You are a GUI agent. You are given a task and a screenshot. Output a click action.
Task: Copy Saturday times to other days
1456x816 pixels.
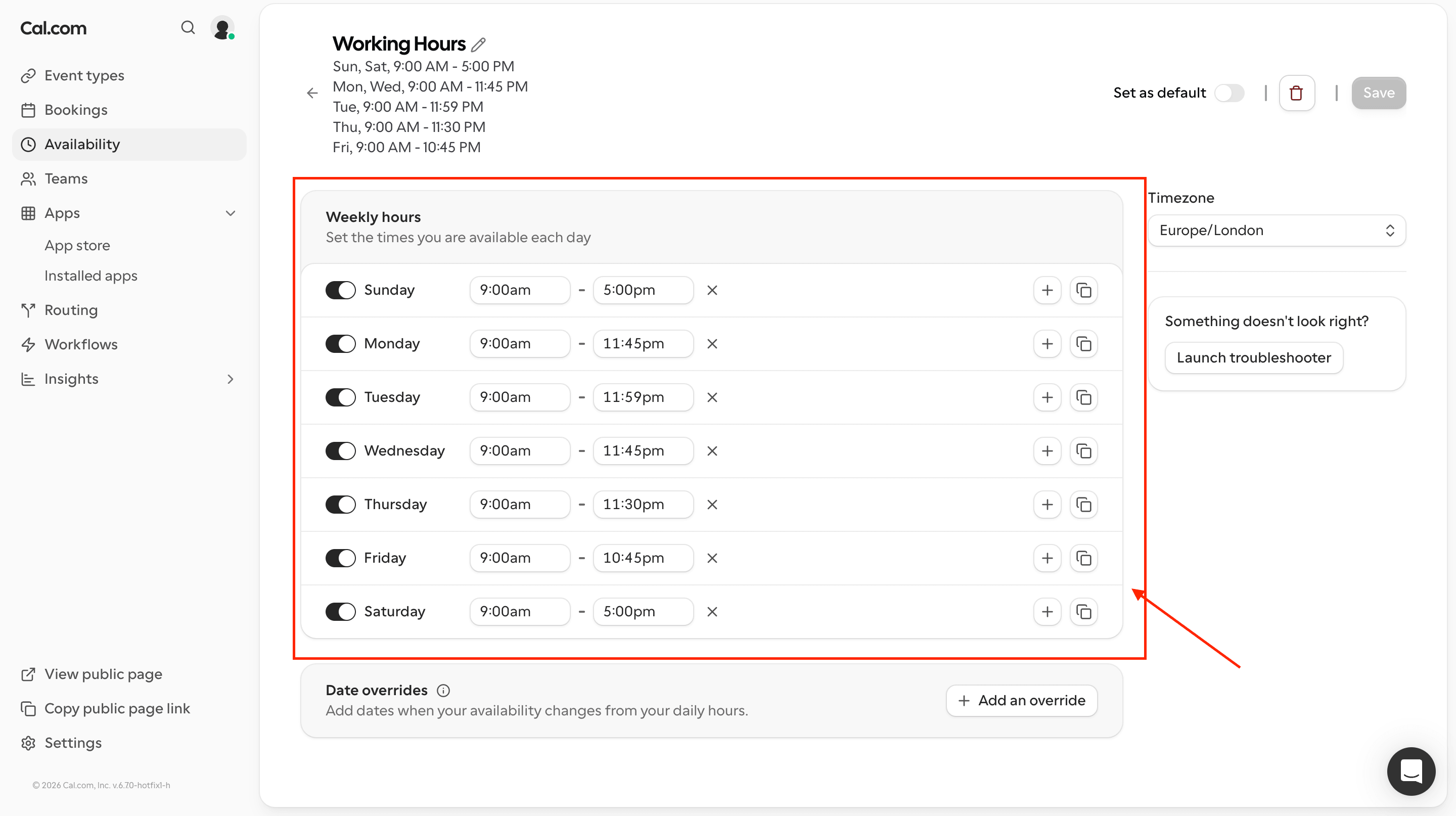coord(1083,611)
